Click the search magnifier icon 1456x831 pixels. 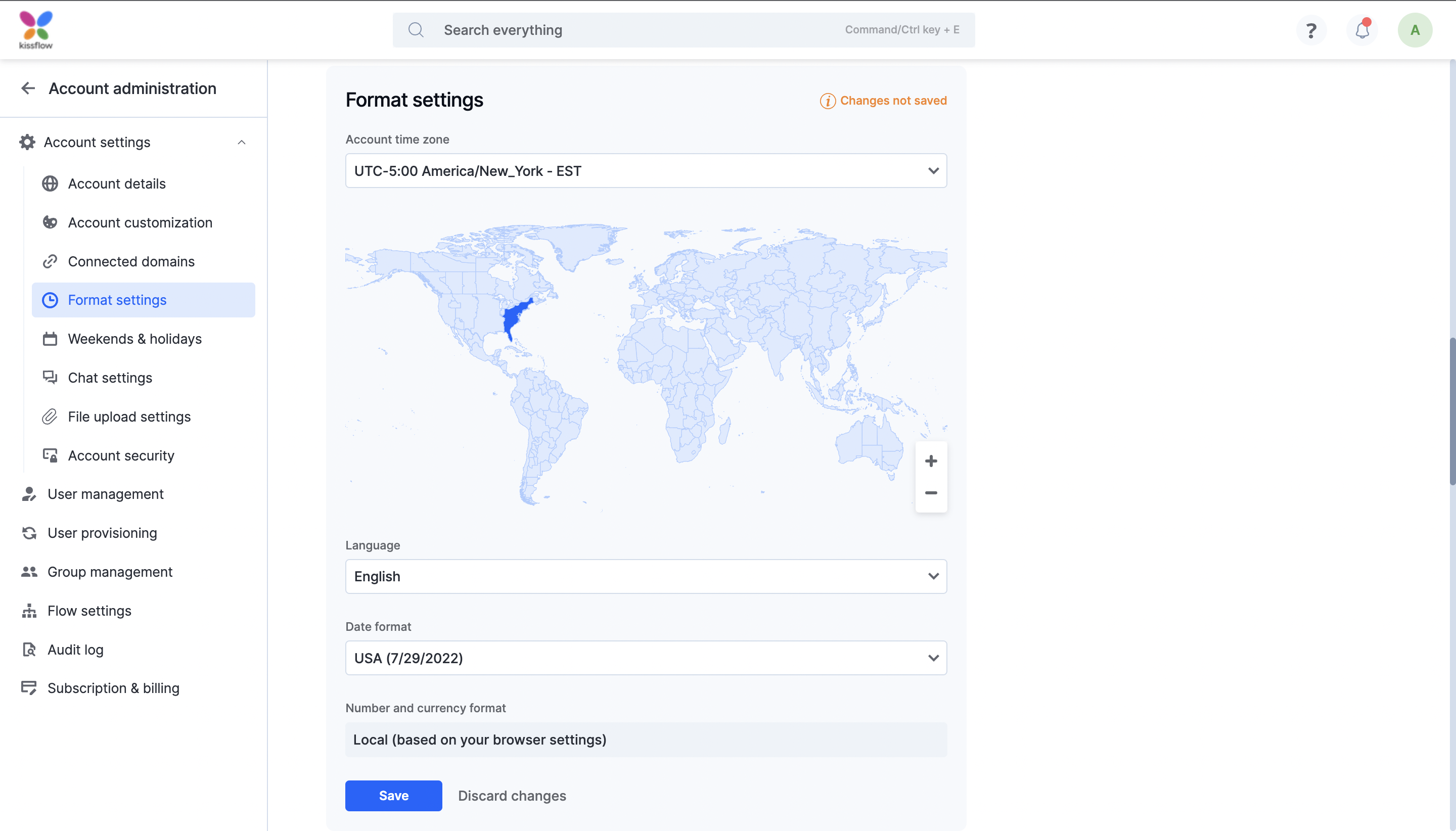pyautogui.click(x=416, y=30)
